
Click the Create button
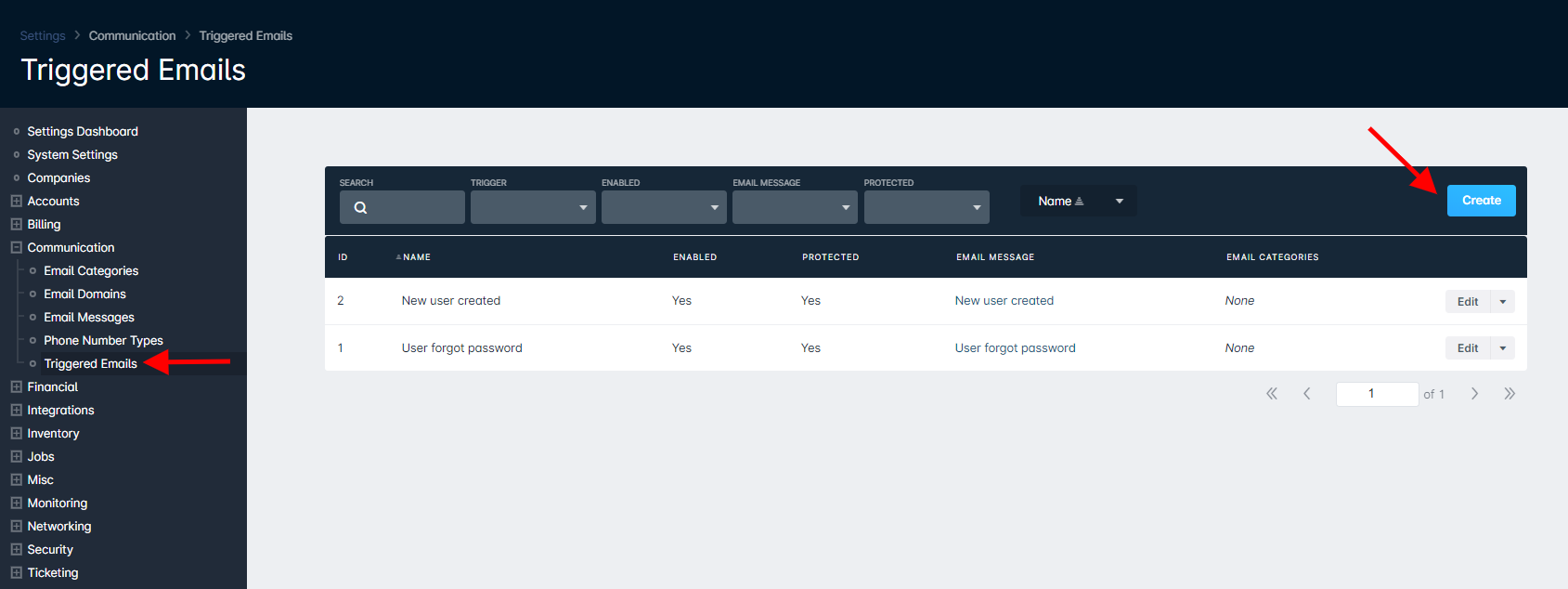click(x=1482, y=201)
